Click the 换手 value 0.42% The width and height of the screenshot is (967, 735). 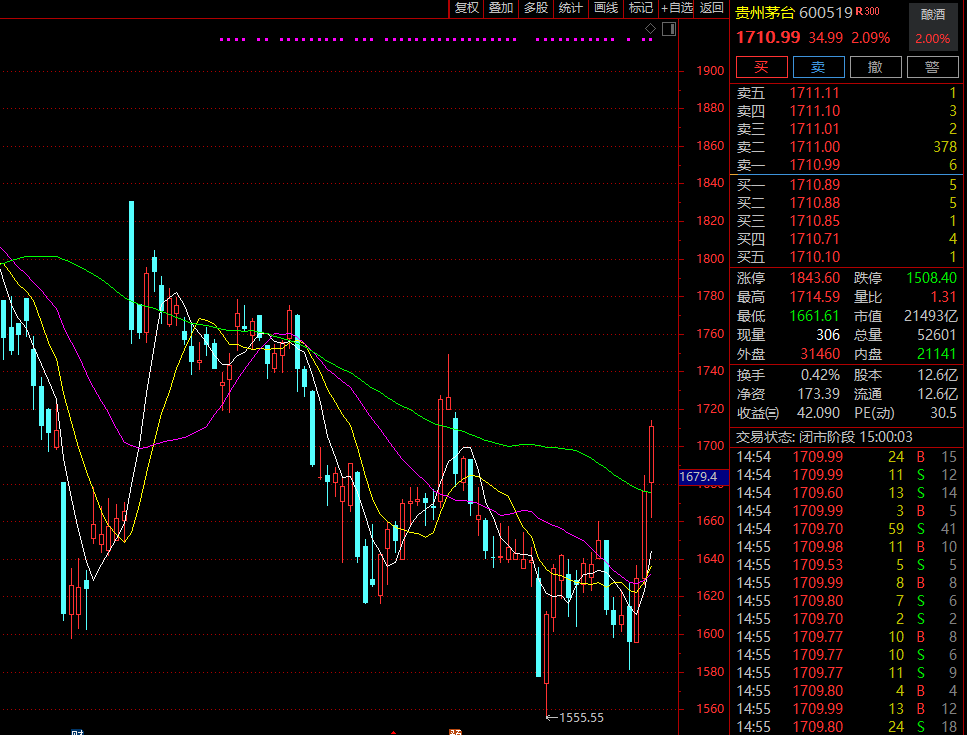(x=820, y=375)
